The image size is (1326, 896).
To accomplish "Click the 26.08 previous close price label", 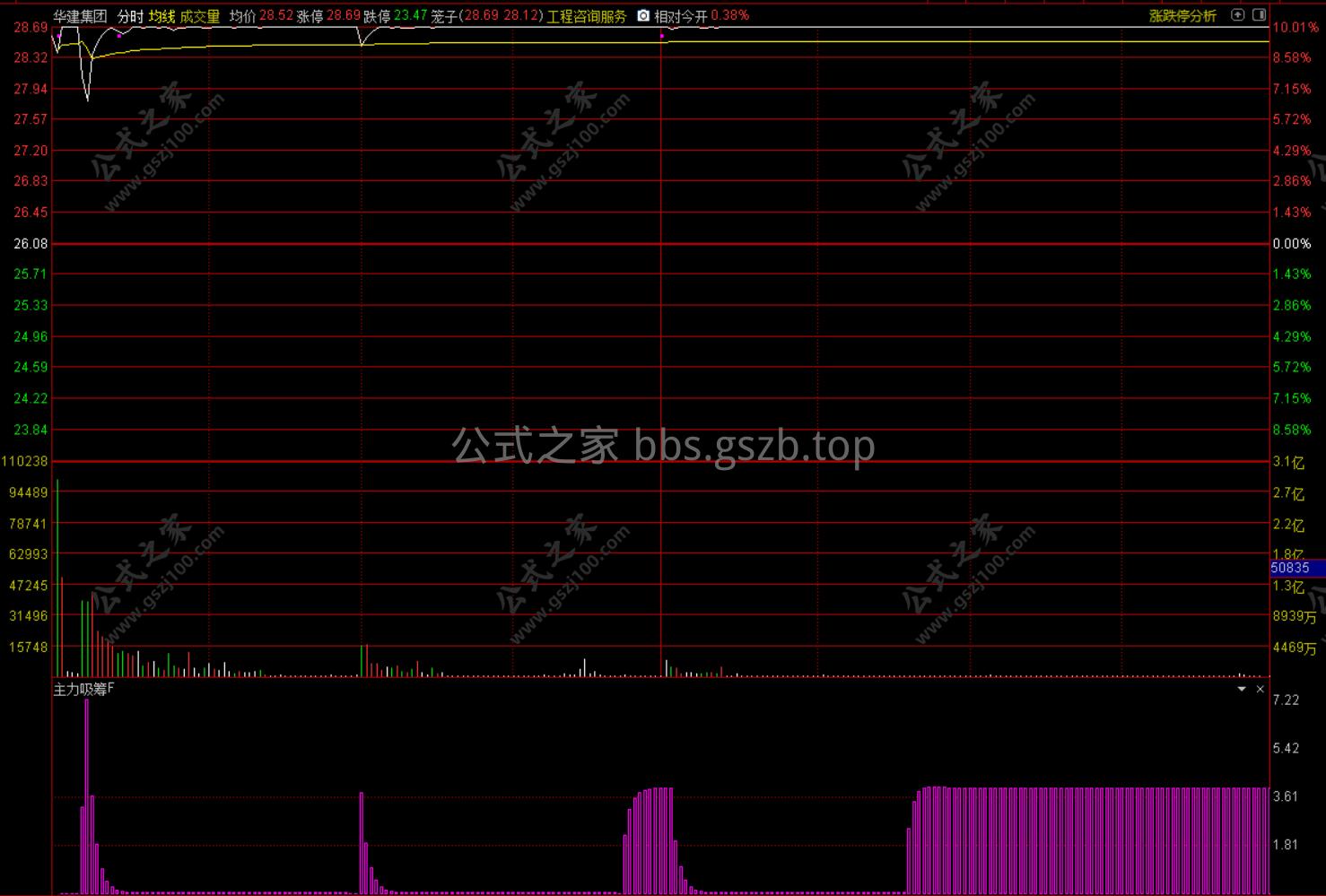I will click(x=31, y=244).
